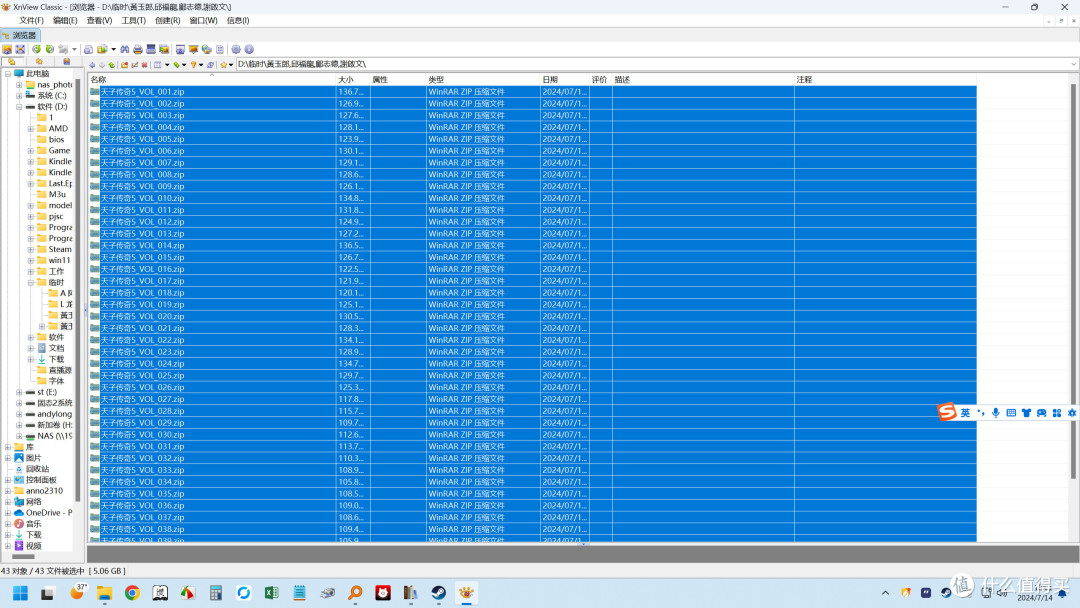Open the view mode dropdown arrow
Viewport: 1080px width, 608px height.
[167, 65]
